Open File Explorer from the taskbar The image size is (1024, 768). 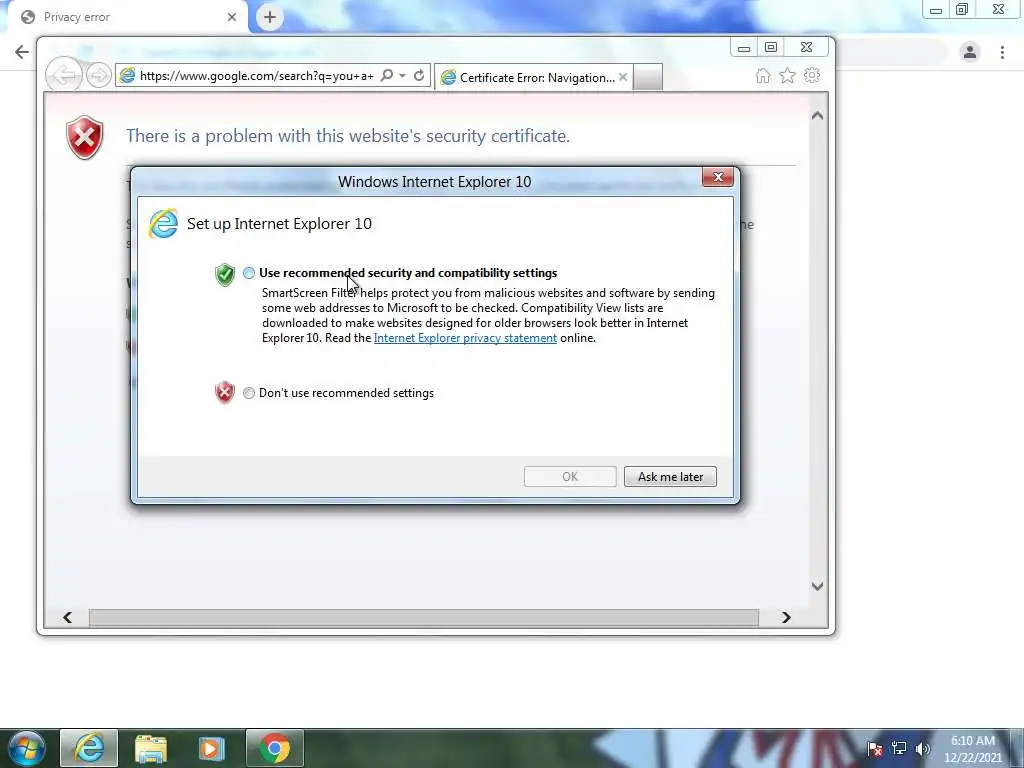coord(151,748)
